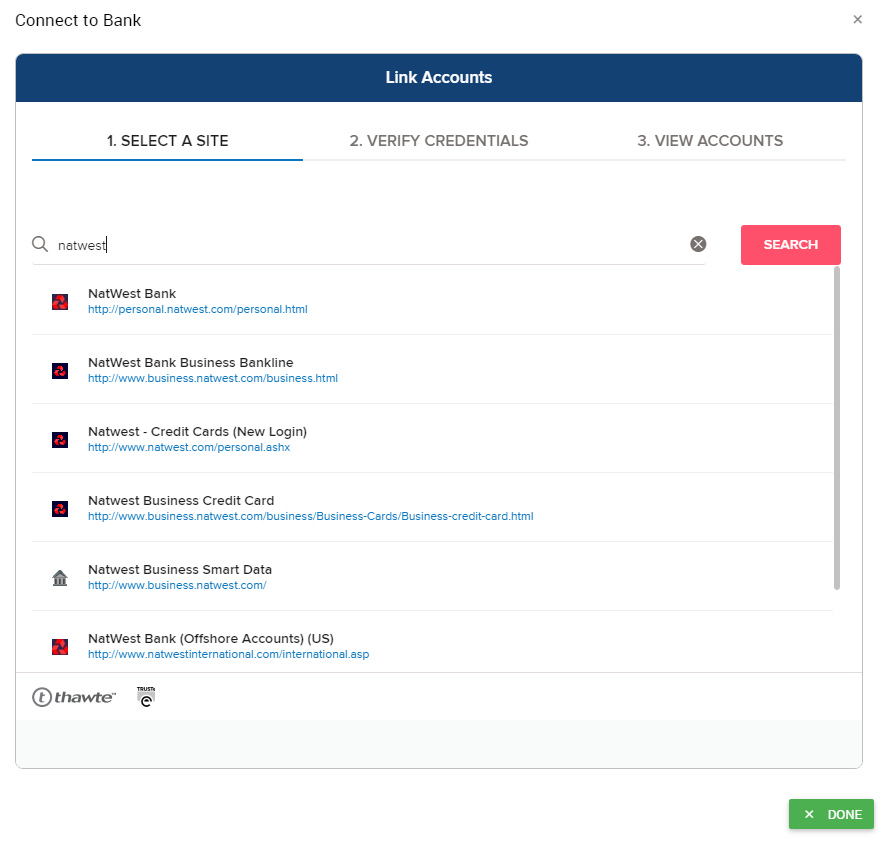Click the green Done button

831,814
